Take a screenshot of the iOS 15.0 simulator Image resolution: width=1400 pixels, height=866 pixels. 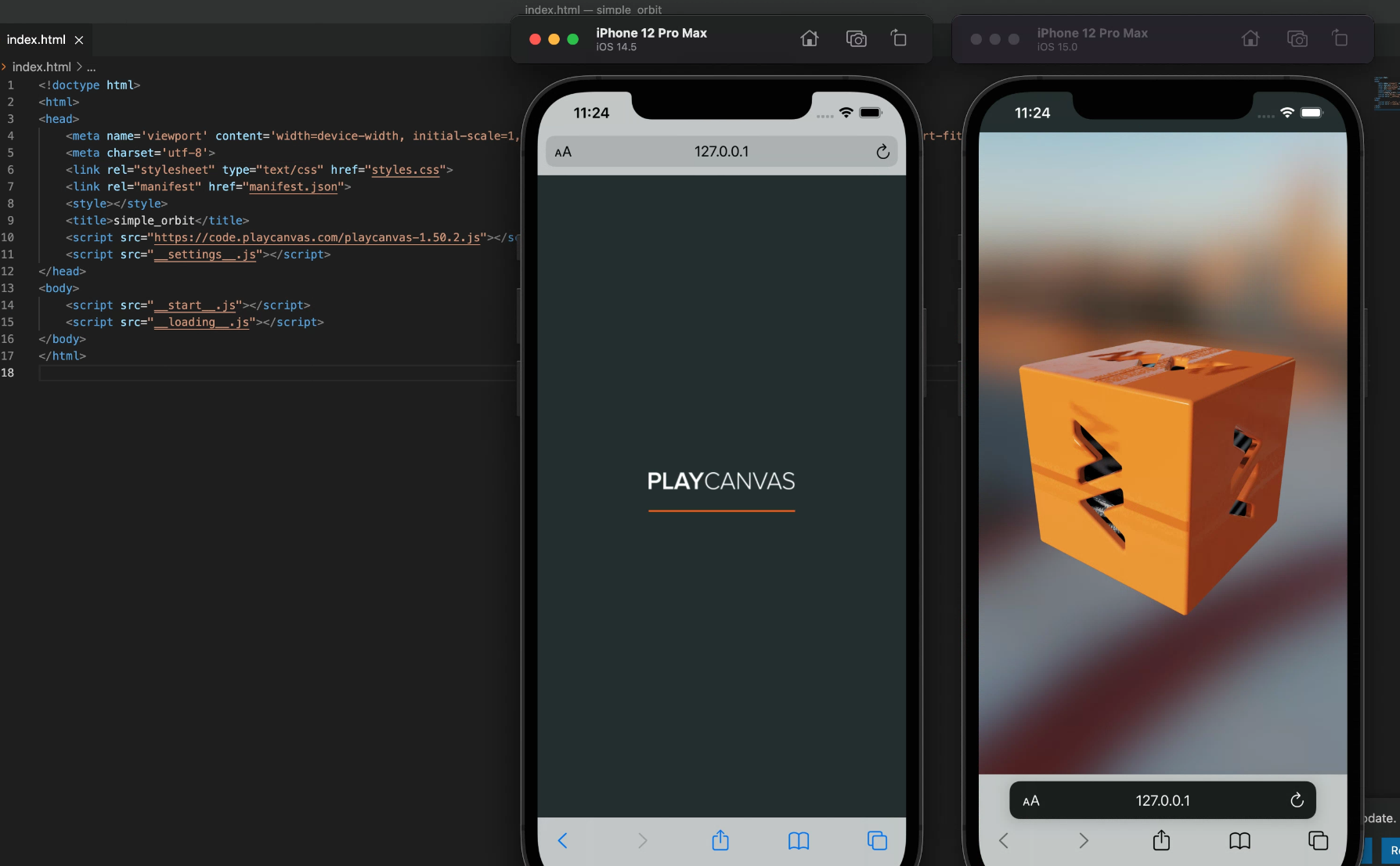(x=1297, y=38)
